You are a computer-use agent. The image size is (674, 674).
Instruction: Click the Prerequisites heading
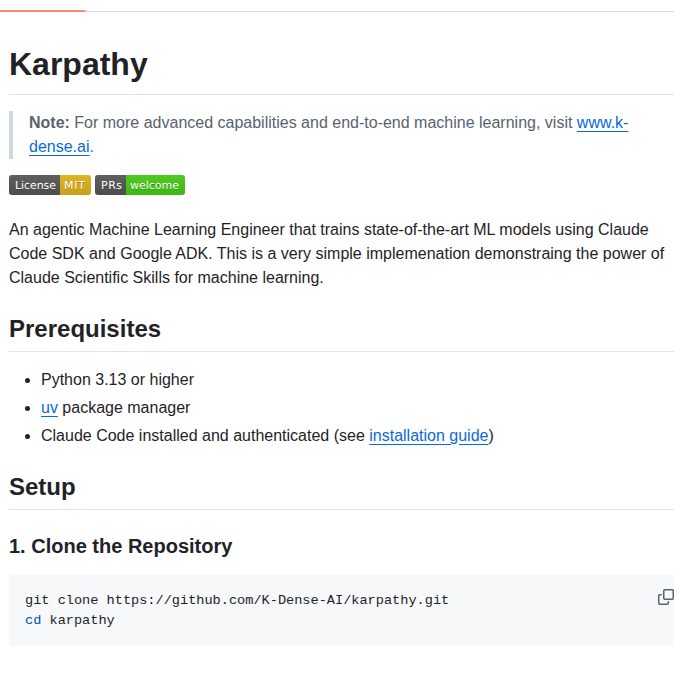[85, 329]
